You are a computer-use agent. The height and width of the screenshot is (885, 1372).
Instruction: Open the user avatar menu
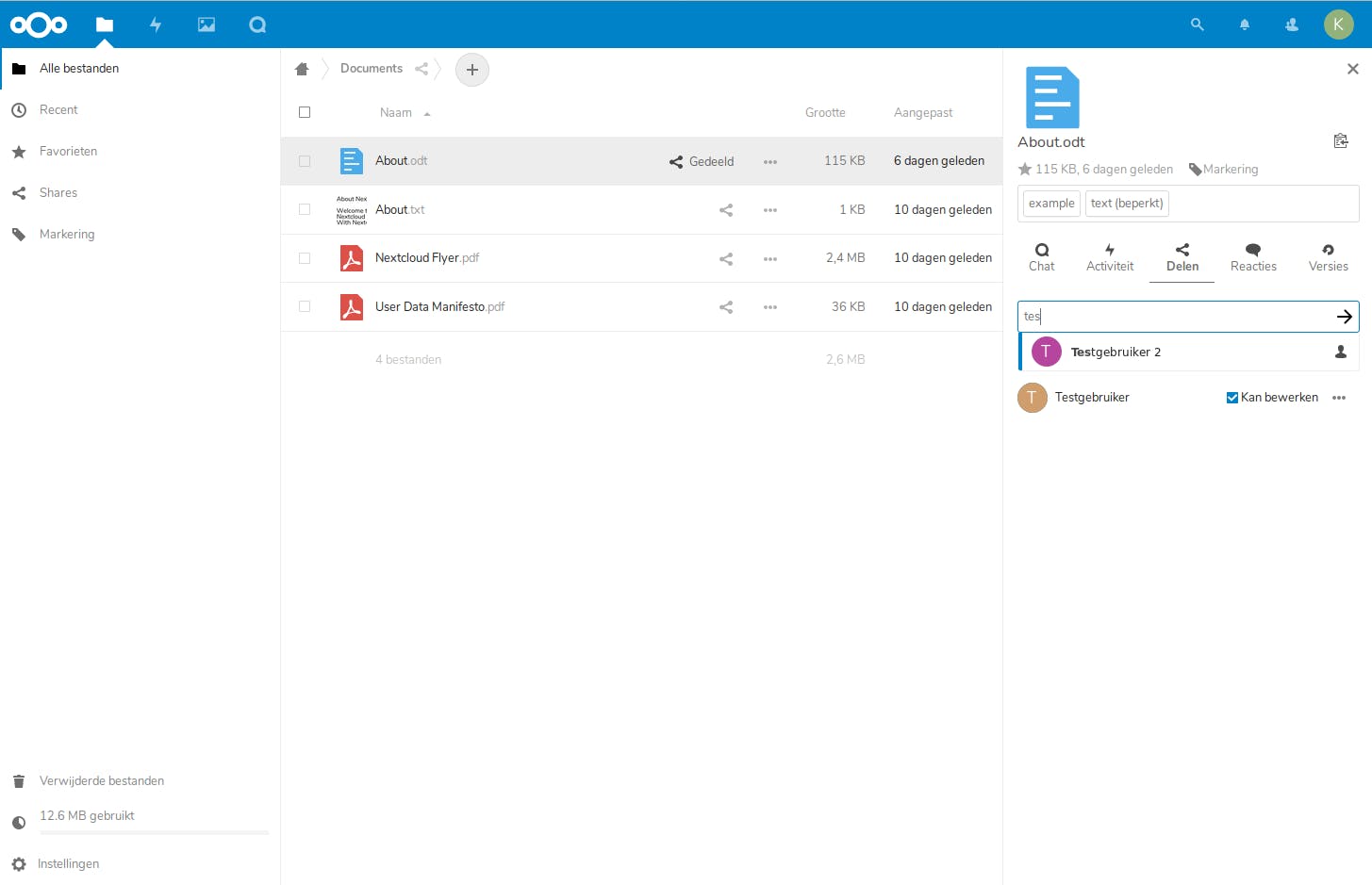1338,25
